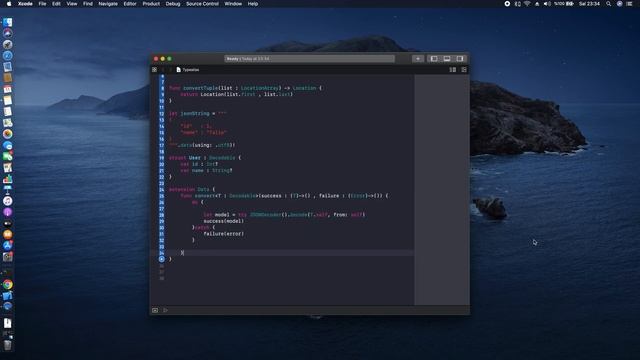640x360 pixels.
Task: Open the editor options menu in jump bar
Action: tap(453, 70)
